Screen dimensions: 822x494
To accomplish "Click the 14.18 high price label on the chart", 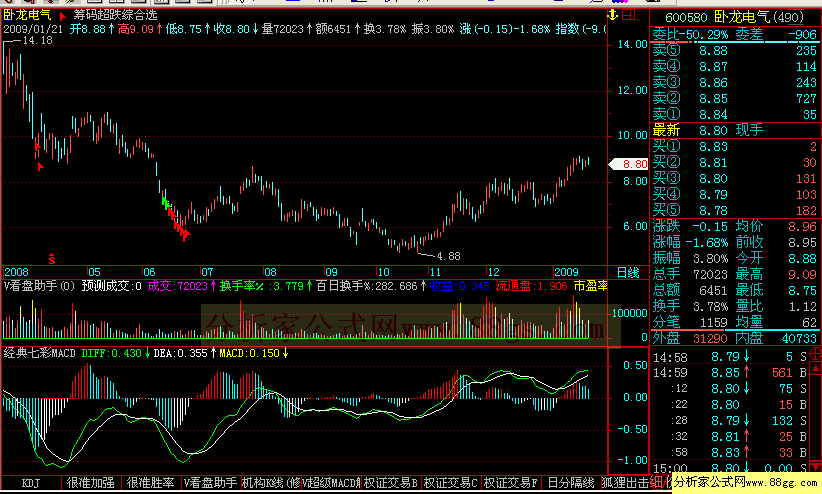I will pos(38,40).
